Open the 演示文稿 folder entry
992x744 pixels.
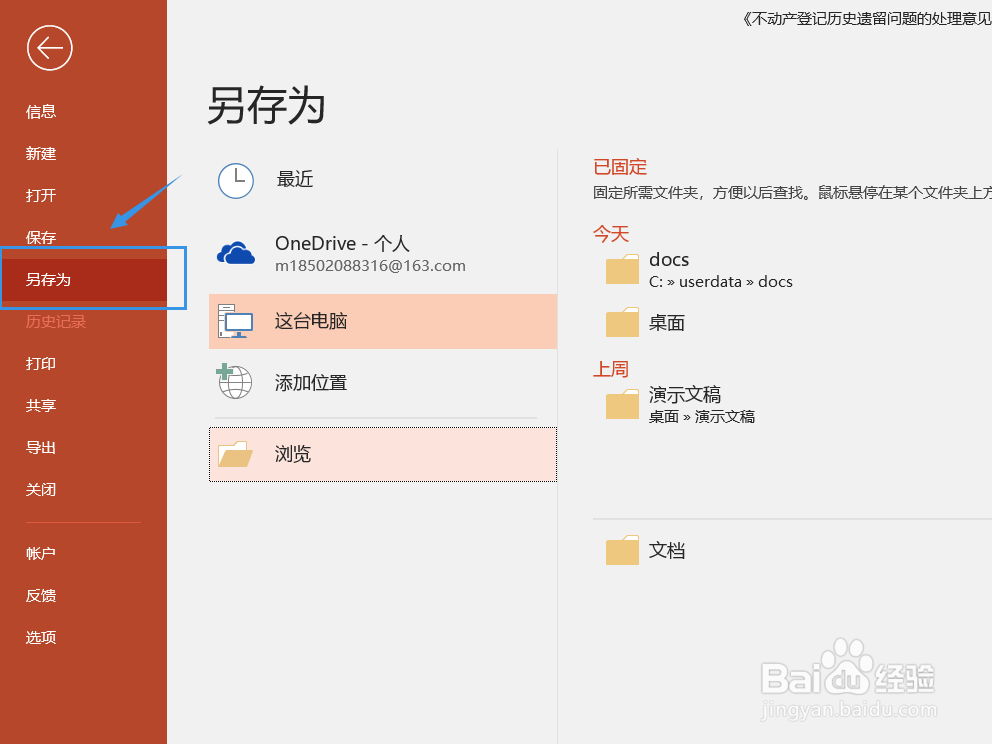685,395
